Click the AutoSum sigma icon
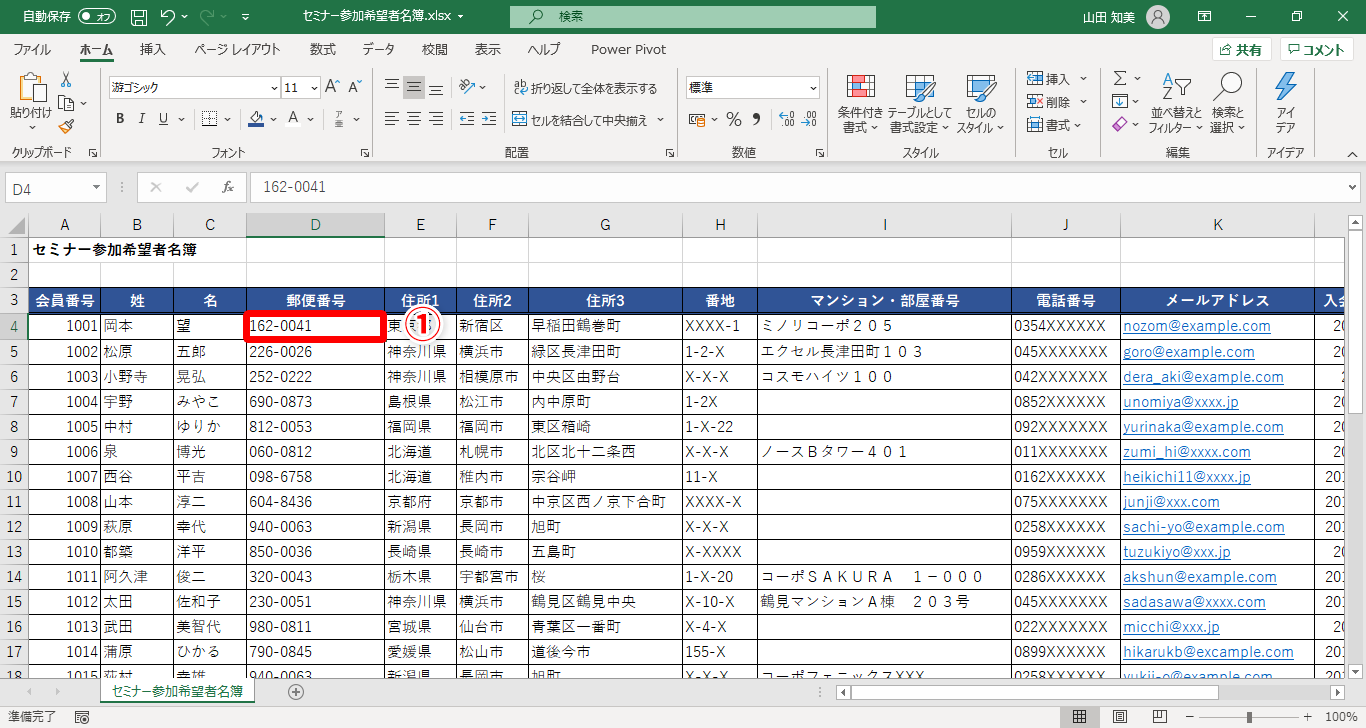This screenshot has width=1366, height=728. coord(1120,78)
